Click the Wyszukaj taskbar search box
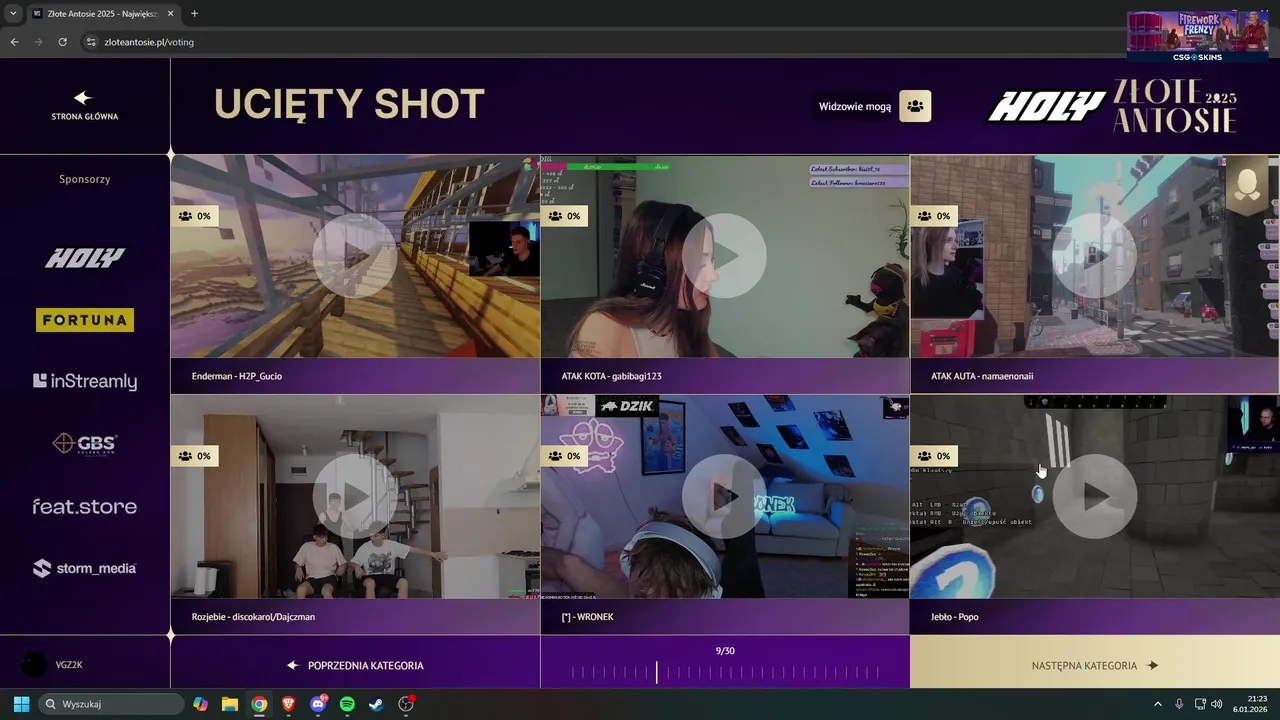The height and width of the screenshot is (720, 1280). [x=109, y=704]
